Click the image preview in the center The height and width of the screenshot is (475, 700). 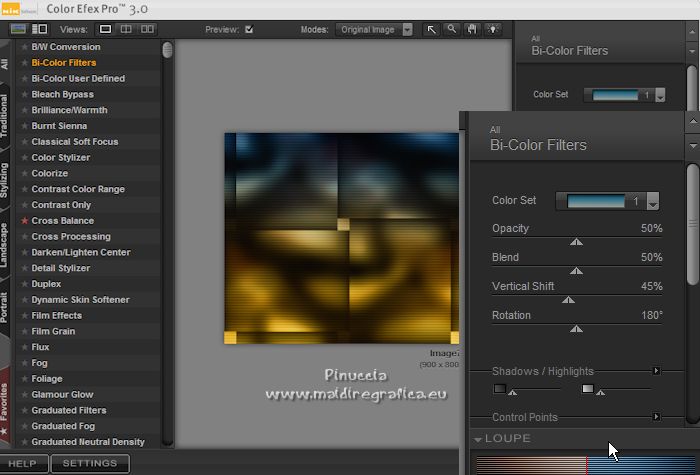pos(342,238)
